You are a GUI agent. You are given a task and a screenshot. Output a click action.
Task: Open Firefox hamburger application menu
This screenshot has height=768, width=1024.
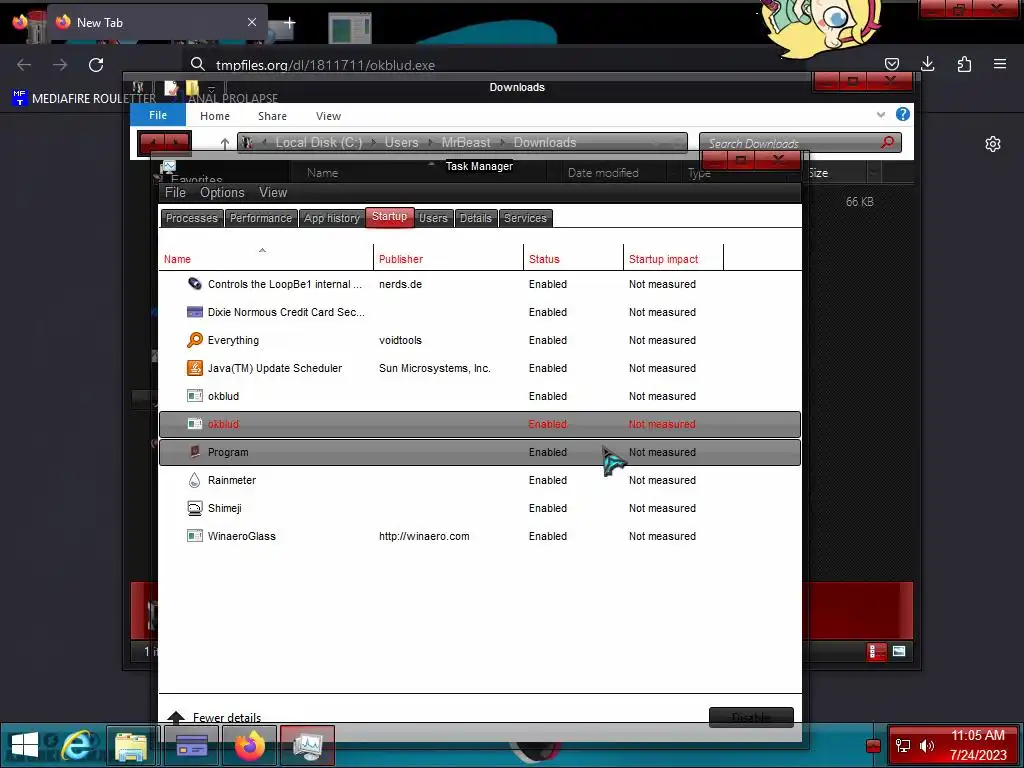[x=1000, y=64]
